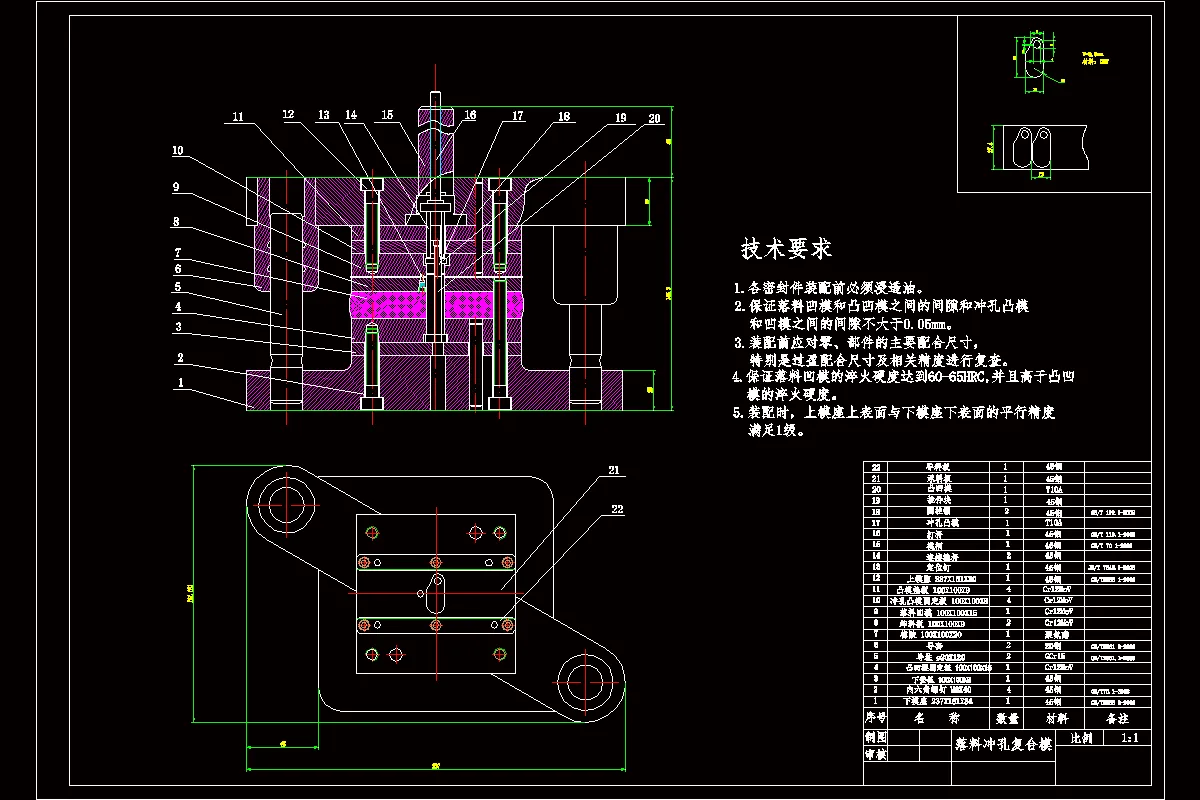
Task: Click balloon number 22 near plan view
Action: pyautogui.click(x=617, y=509)
